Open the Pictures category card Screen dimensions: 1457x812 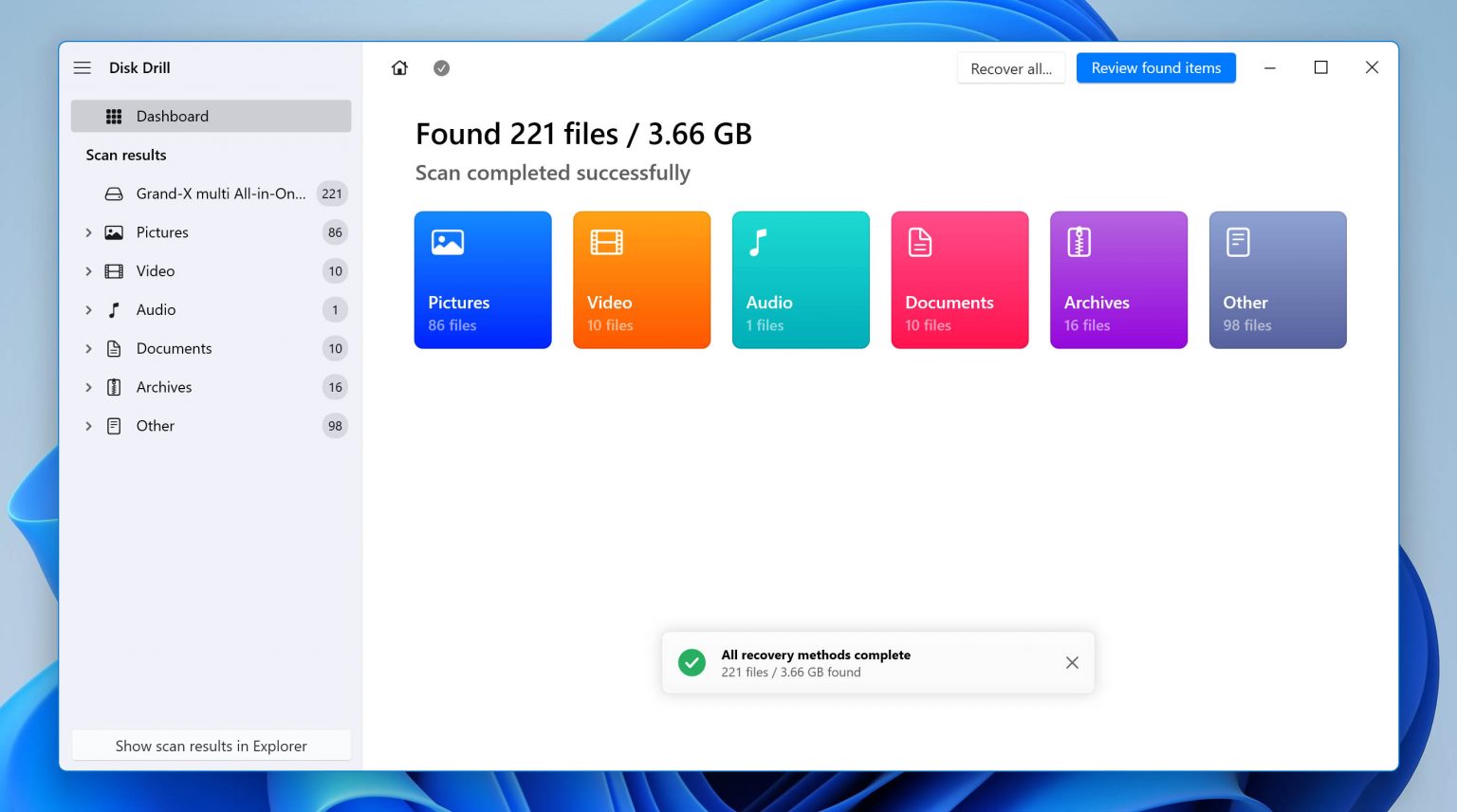(483, 280)
